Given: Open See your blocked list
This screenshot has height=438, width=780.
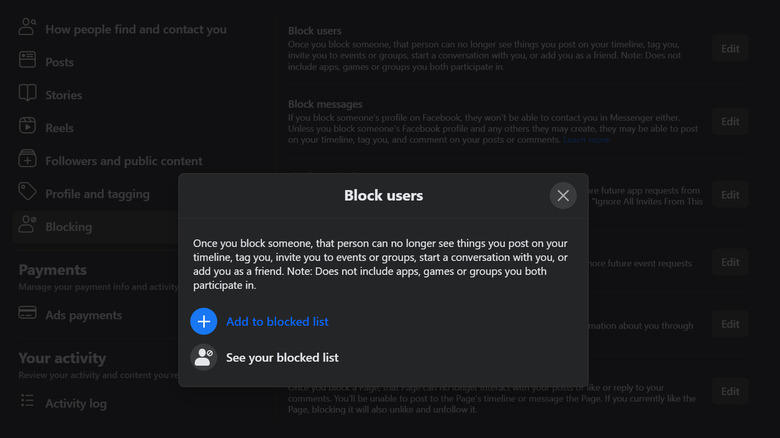Looking at the screenshot, I should 282,357.
